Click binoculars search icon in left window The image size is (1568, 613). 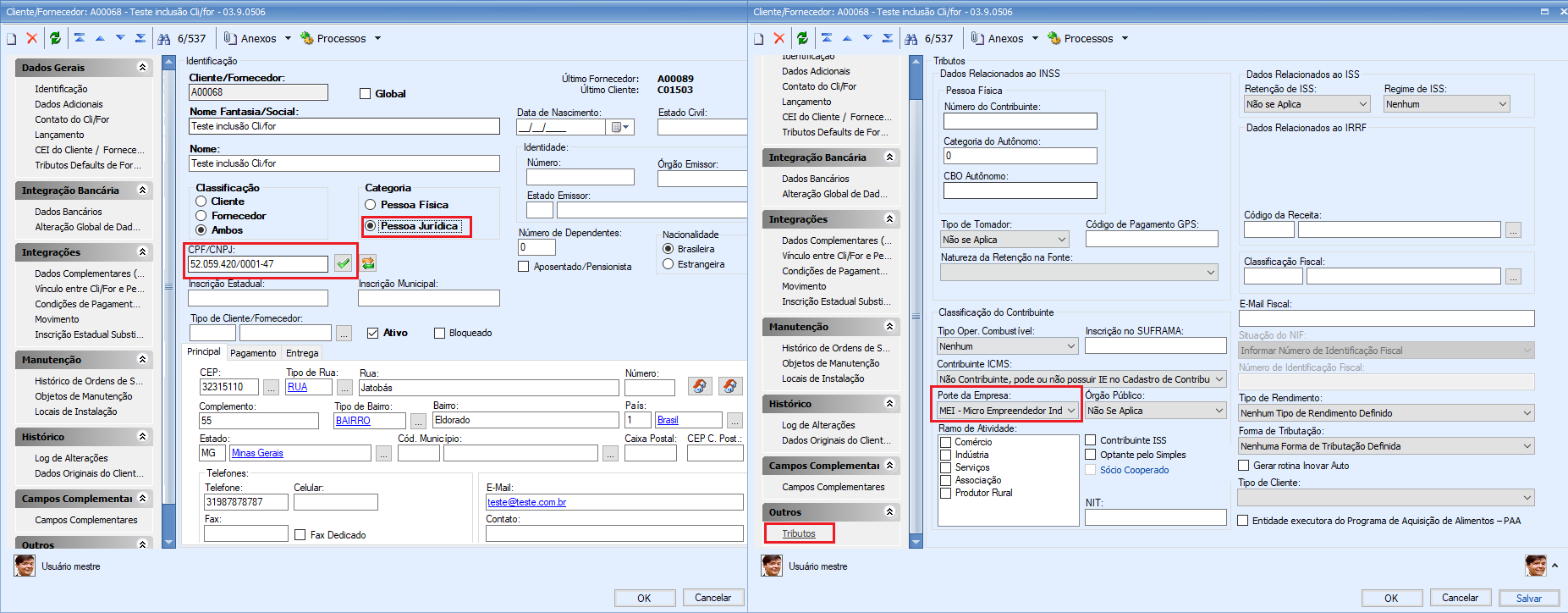pos(165,39)
